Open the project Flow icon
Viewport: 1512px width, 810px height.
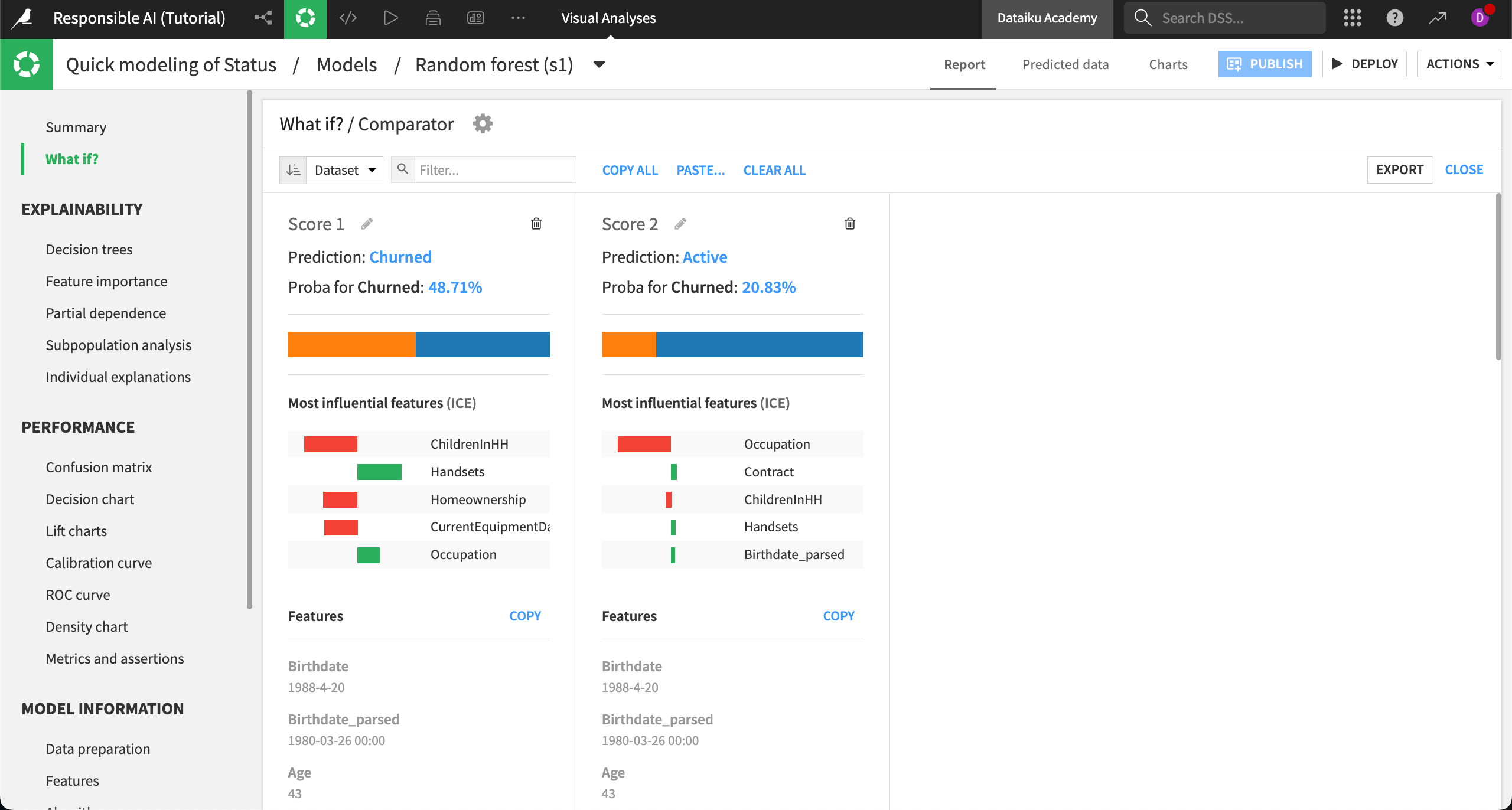click(262, 18)
